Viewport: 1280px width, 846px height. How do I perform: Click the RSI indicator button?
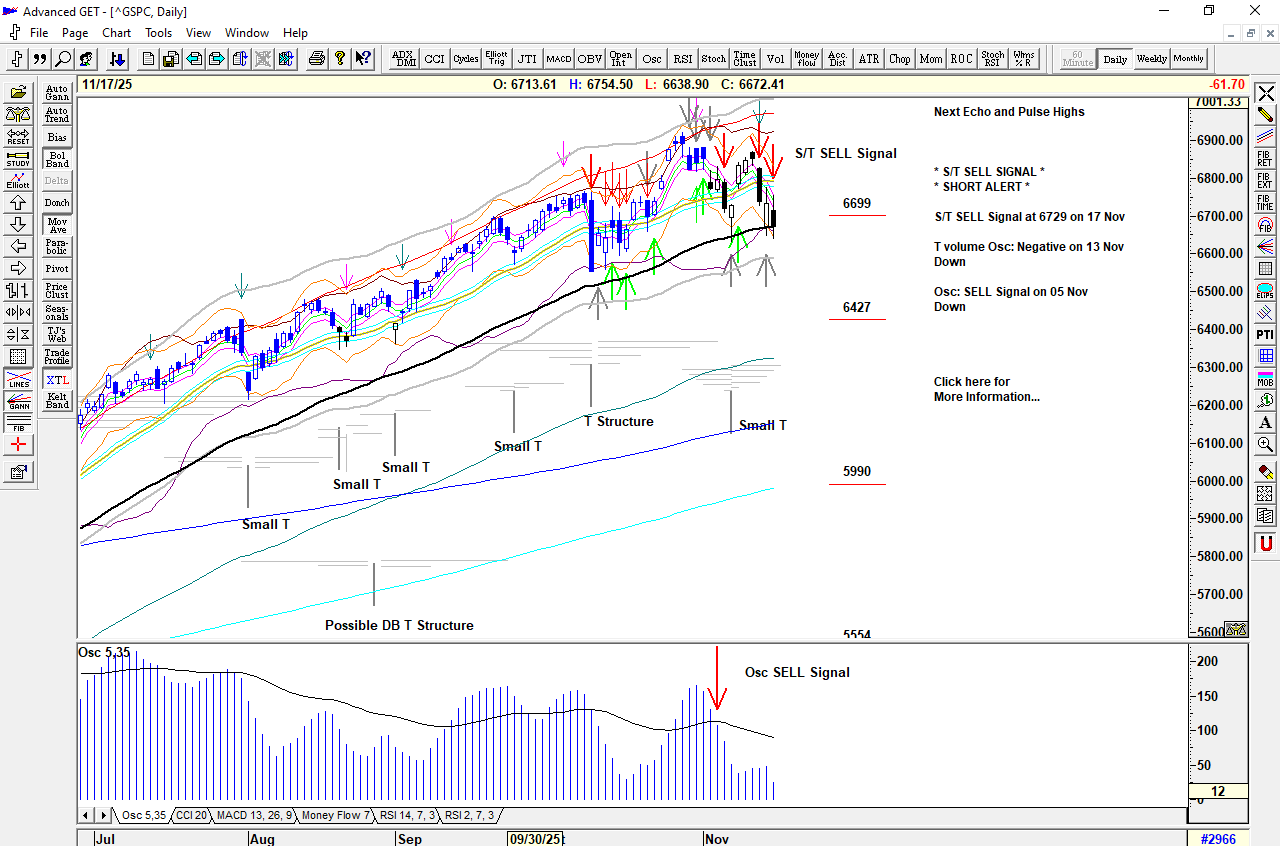point(682,59)
